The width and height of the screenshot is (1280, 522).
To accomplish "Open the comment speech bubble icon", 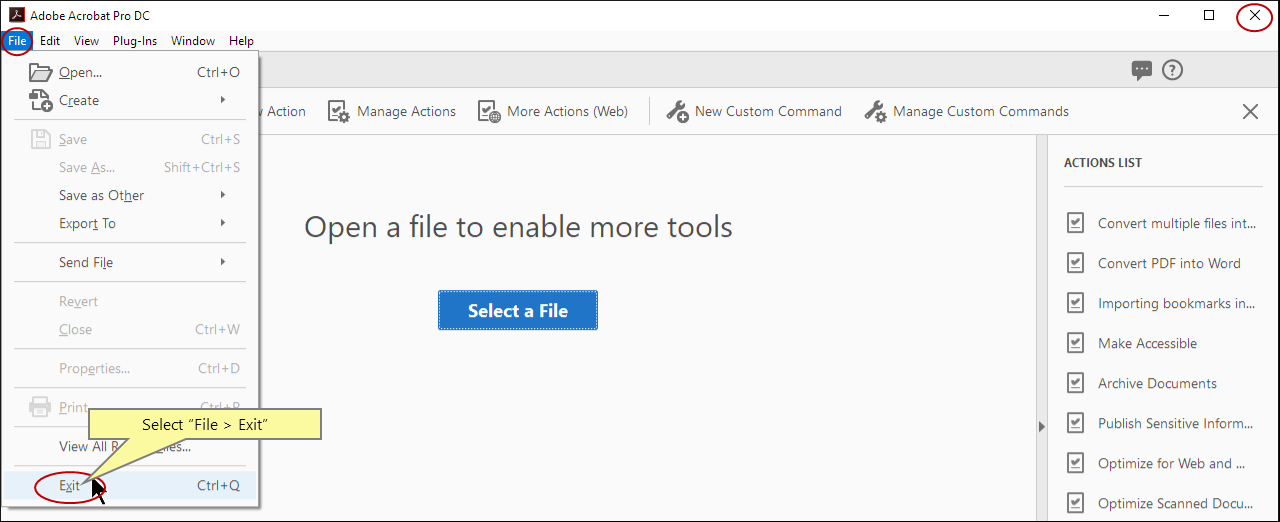I will click(1141, 70).
